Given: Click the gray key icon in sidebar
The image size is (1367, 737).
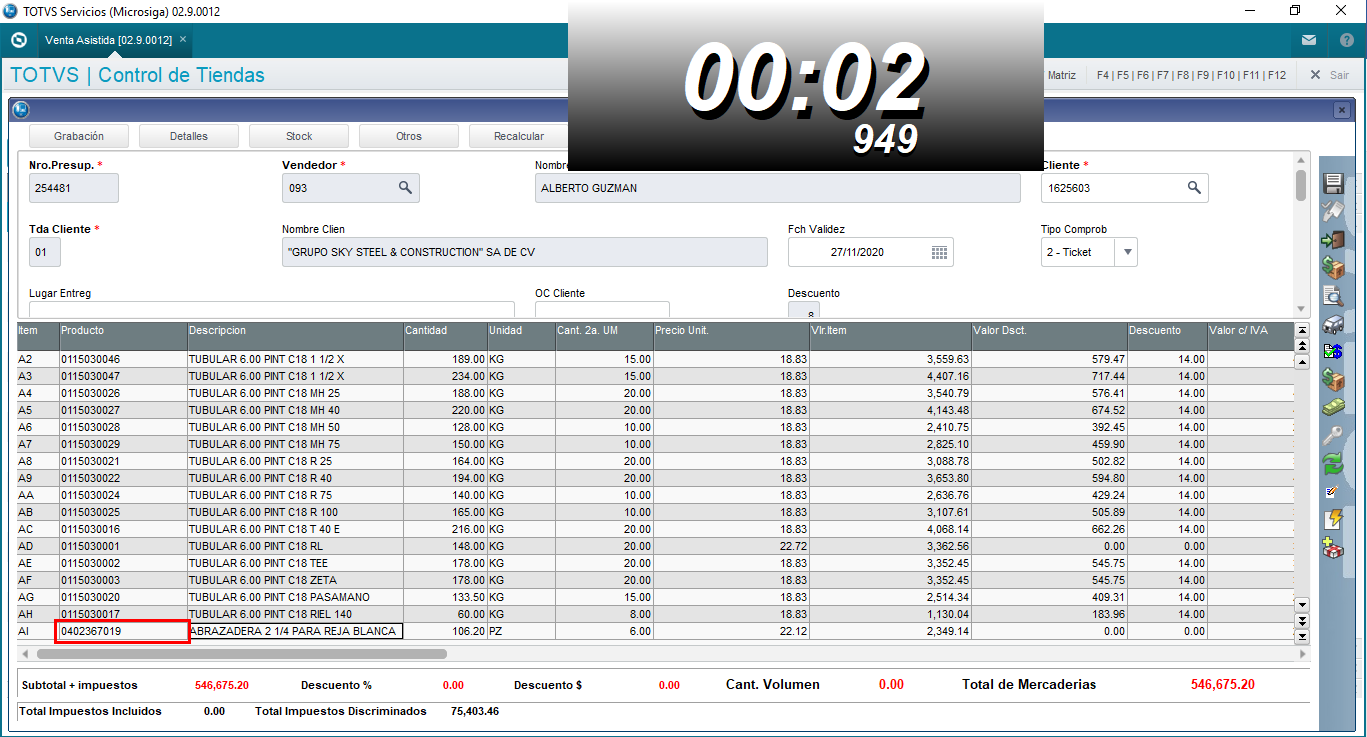Looking at the screenshot, I should (1333, 435).
